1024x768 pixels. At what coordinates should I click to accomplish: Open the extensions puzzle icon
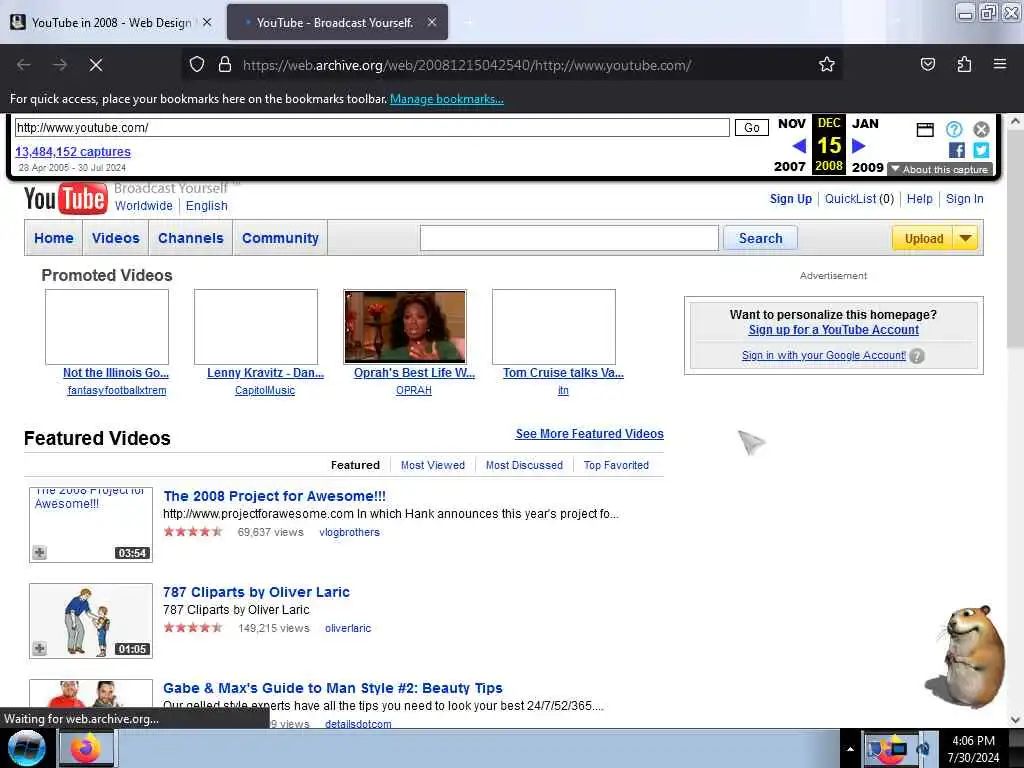pos(964,64)
